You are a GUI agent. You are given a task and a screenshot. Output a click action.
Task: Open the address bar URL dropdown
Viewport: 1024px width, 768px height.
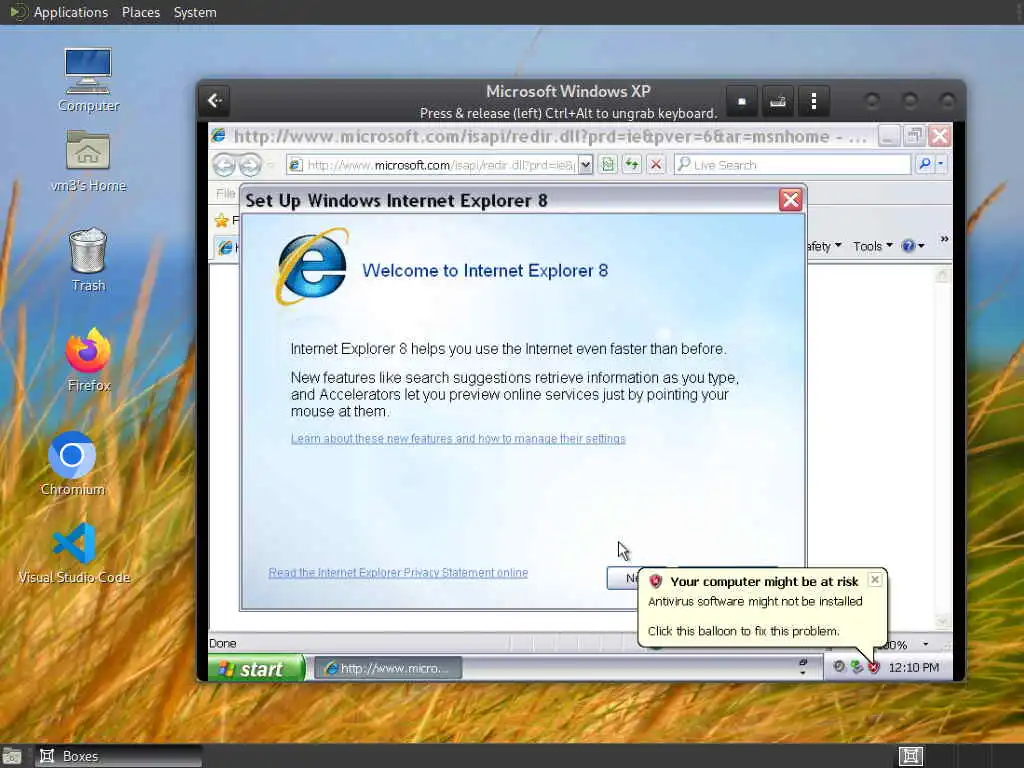(586, 165)
